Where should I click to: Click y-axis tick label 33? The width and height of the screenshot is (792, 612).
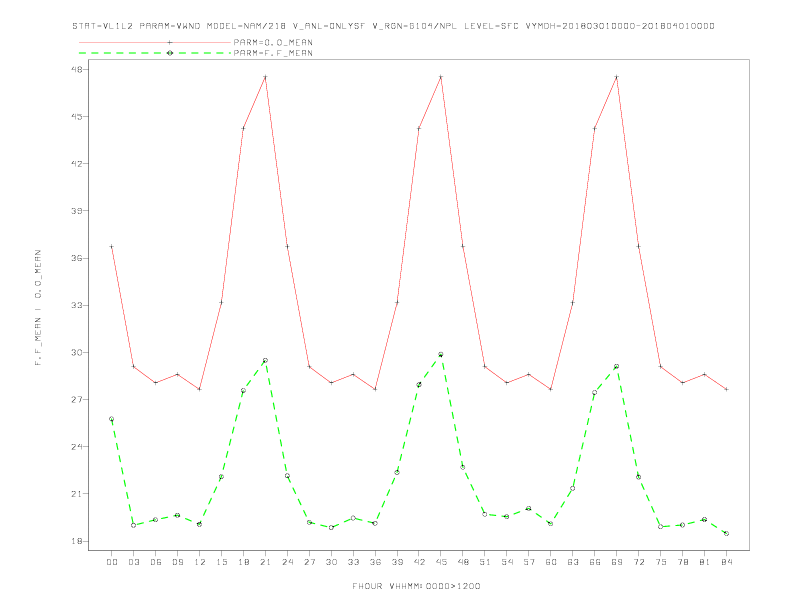pos(77,305)
